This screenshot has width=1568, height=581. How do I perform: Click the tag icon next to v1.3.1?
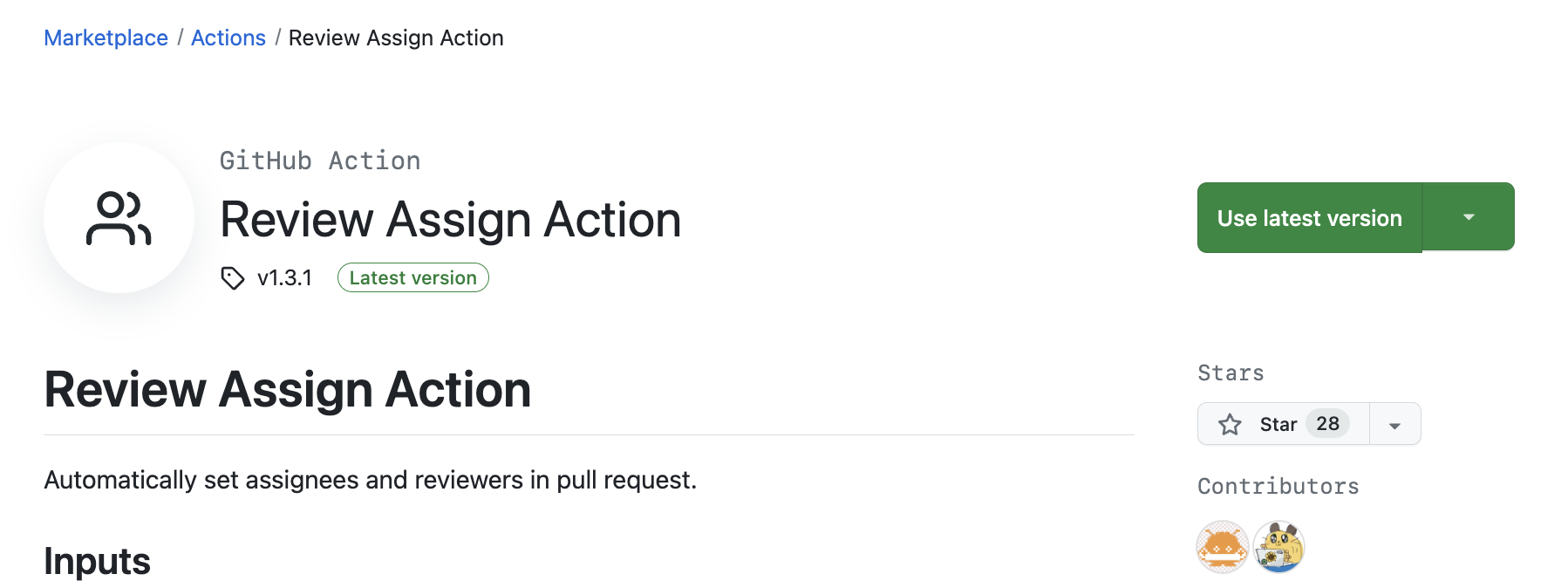pyautogui.click(x=233, y=278)
